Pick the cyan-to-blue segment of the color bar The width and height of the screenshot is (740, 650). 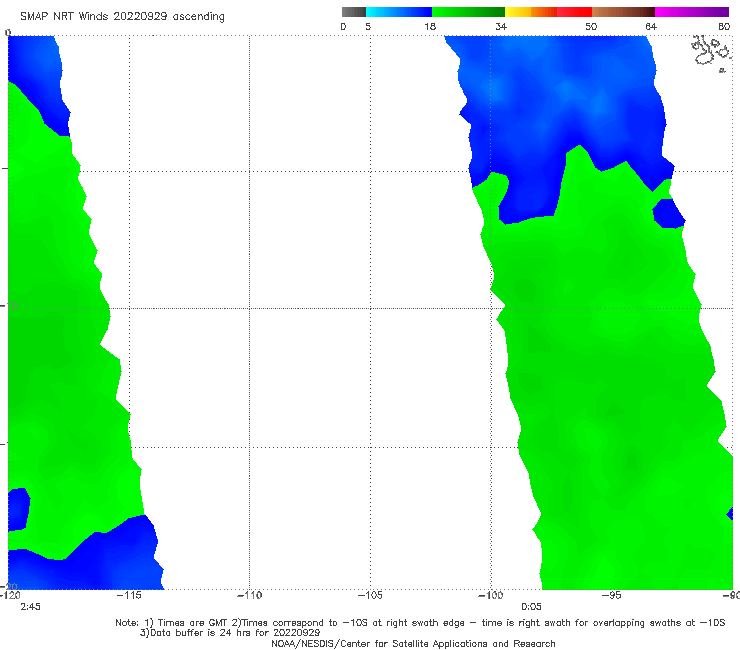pyautogui.click(x=399, y=12)
